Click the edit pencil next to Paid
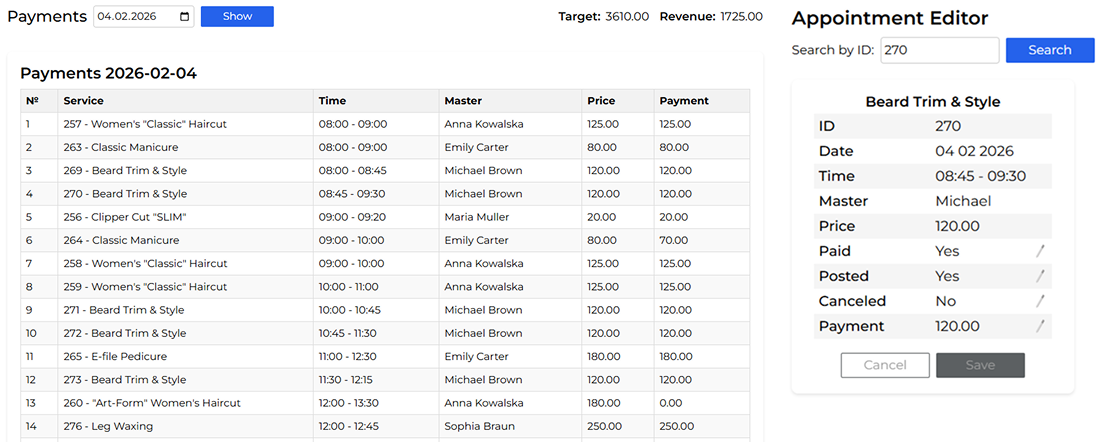The image size is (1105, 442). coord(1040,251)
